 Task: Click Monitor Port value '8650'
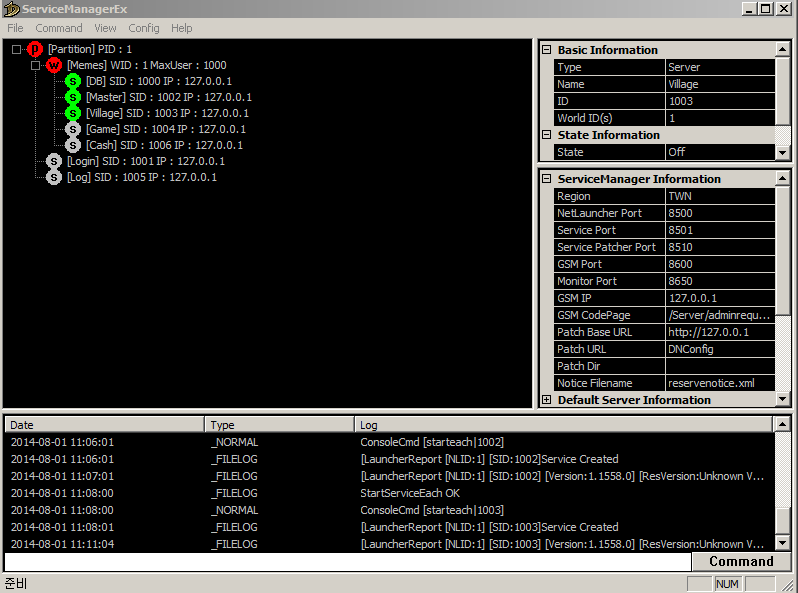[x=720, y=281]
